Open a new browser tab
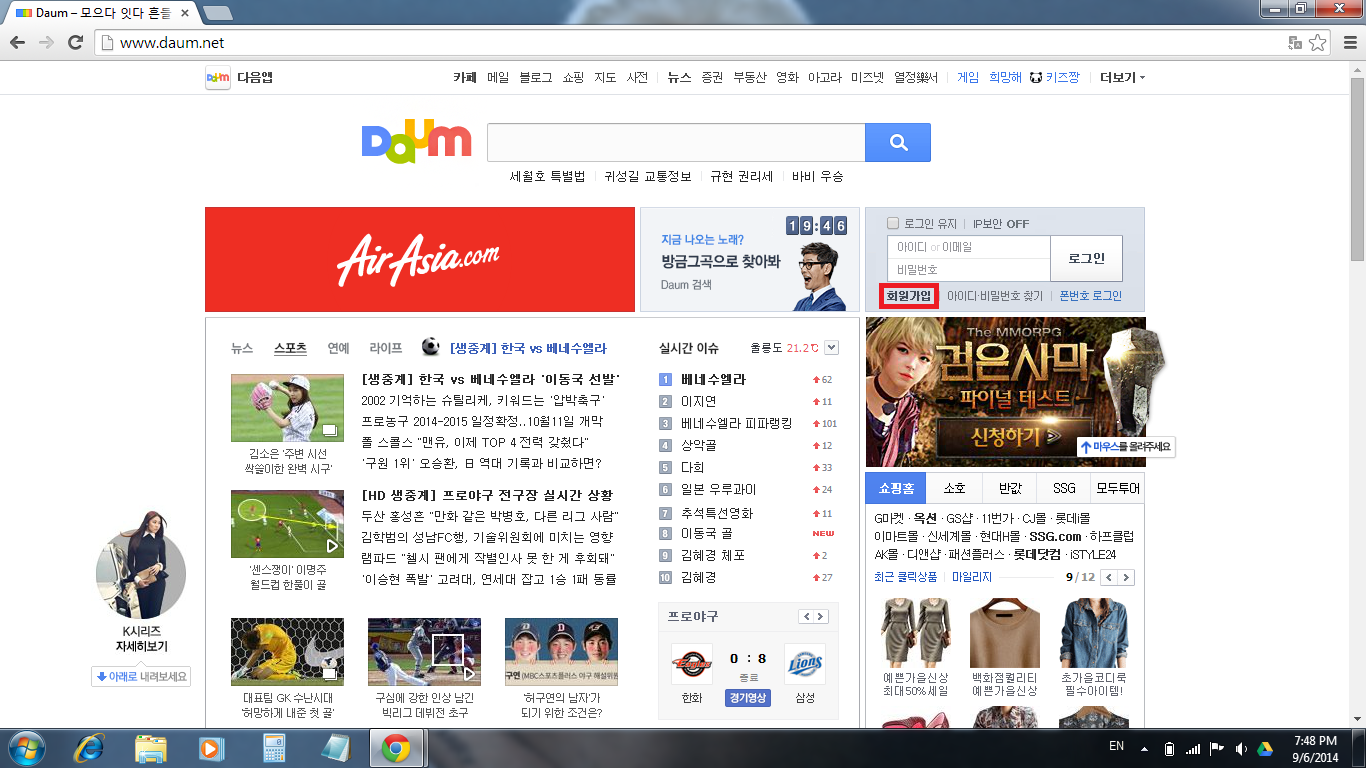Screen dimensions: 1366x768 tap(217, 13)
